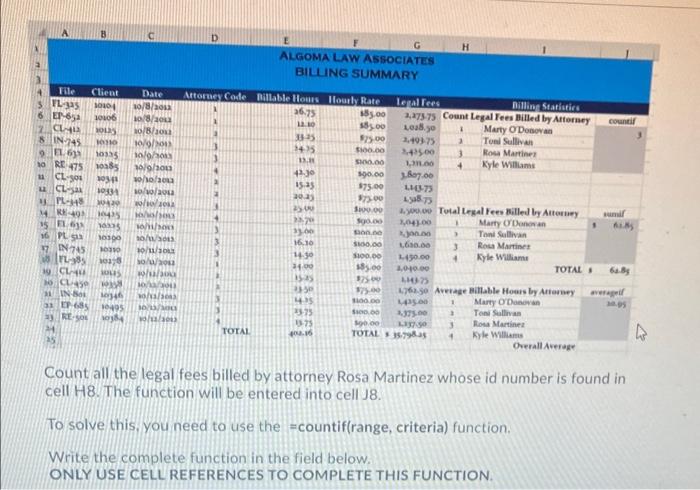
Task: Click 'Rosa Martinez' in the Count Legal Fees section
Action: (x=509, y=153)
